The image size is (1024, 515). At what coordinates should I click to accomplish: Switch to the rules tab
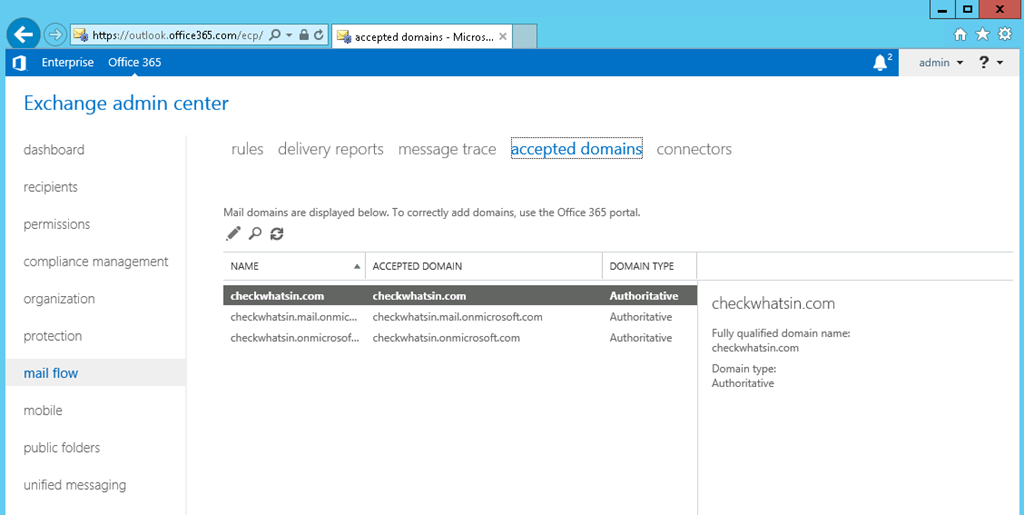(x=248, y=149)
